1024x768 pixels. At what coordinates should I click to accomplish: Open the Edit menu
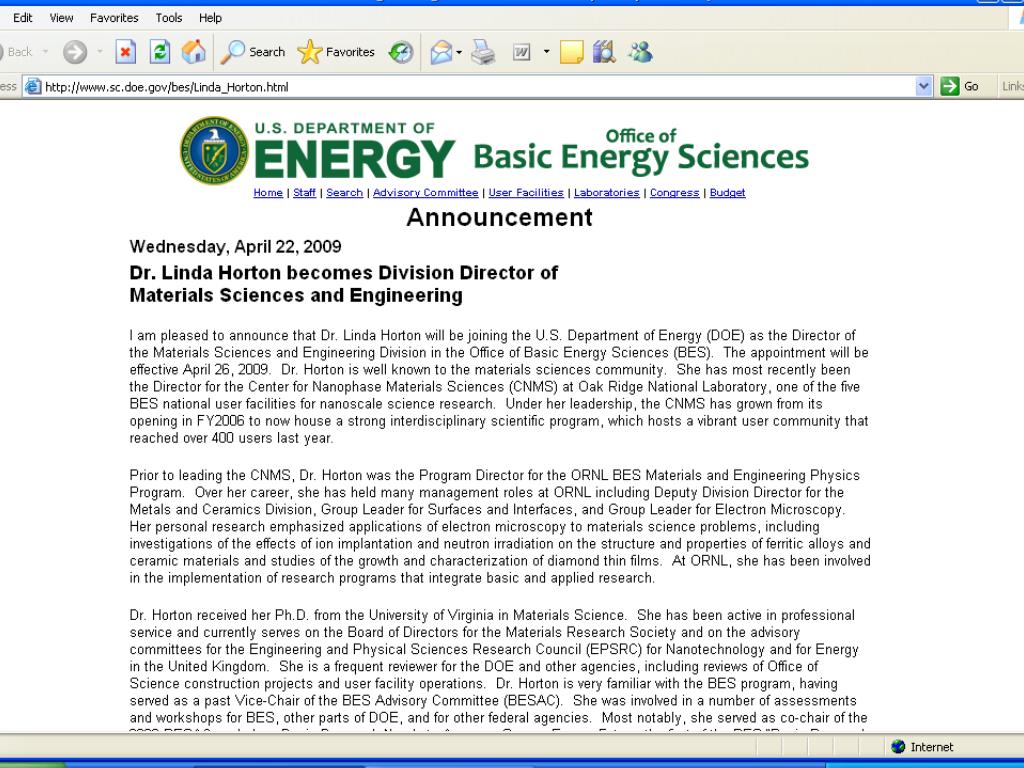coord(23,18)
